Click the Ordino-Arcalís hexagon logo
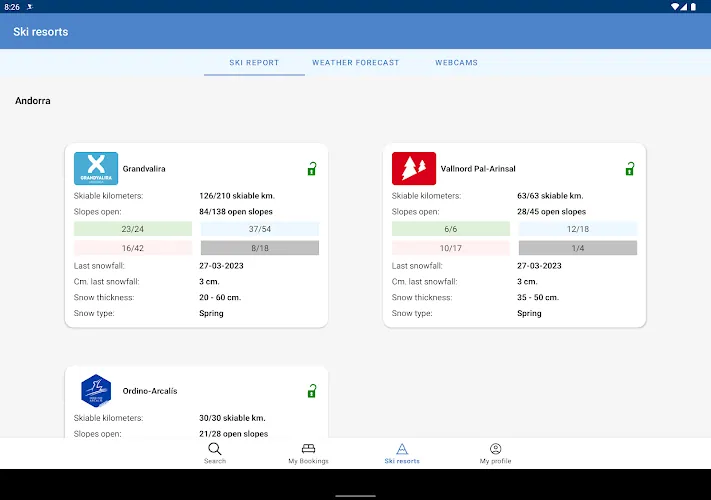Viewport: 711px width, 500px height. [96, 391]
